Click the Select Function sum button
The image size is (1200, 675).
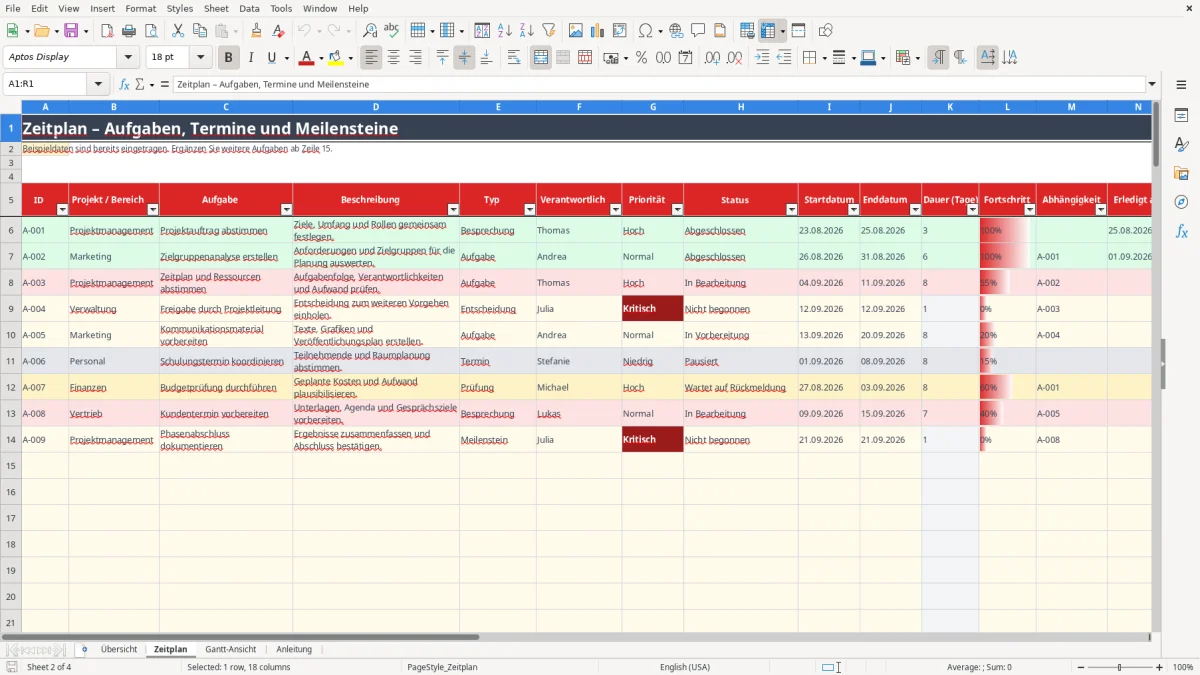click(139, 84)
